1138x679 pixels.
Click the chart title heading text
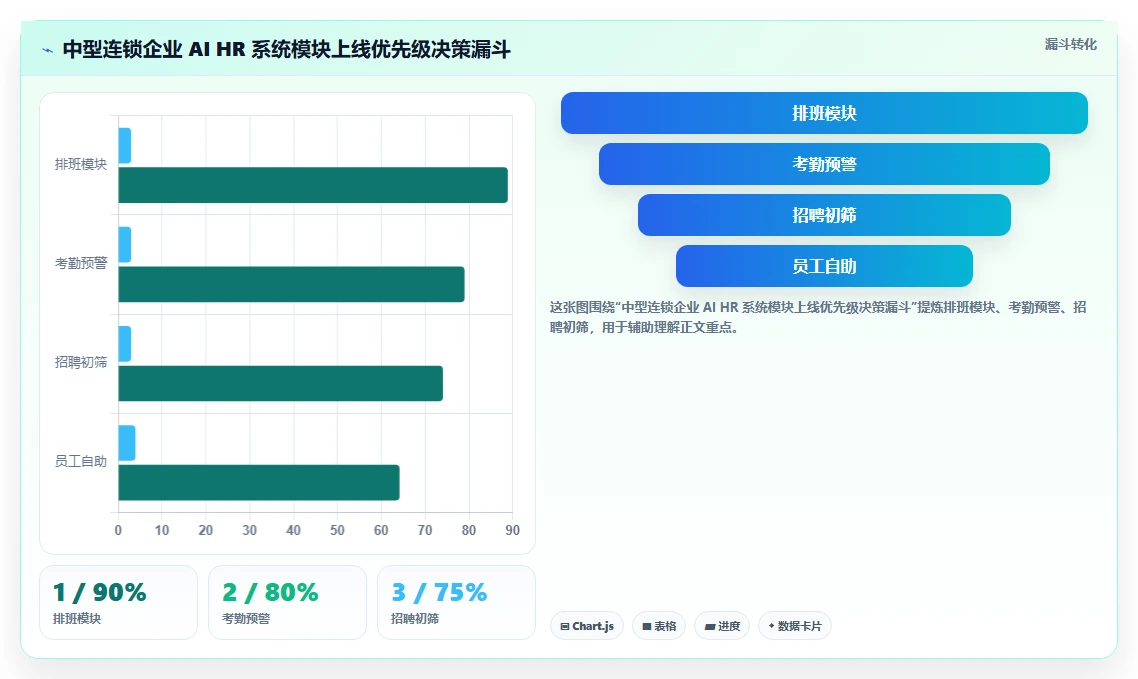(x=287, y=49)
